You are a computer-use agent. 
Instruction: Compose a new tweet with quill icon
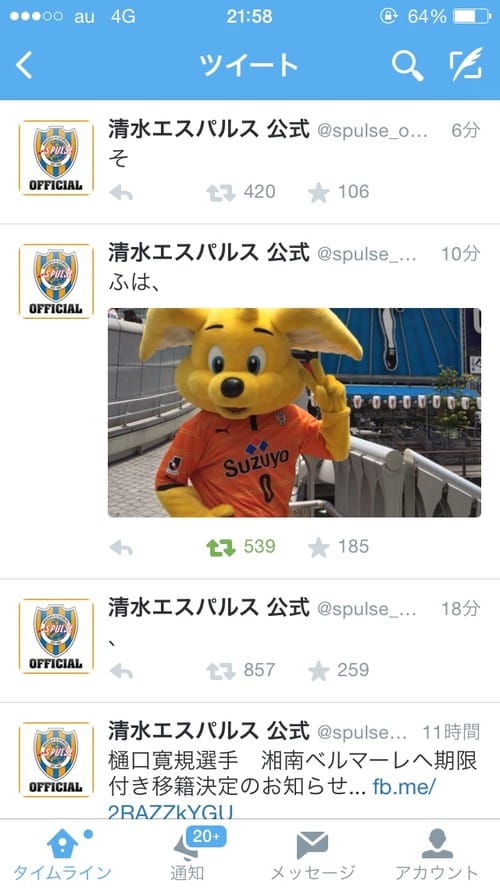[466, 64]
